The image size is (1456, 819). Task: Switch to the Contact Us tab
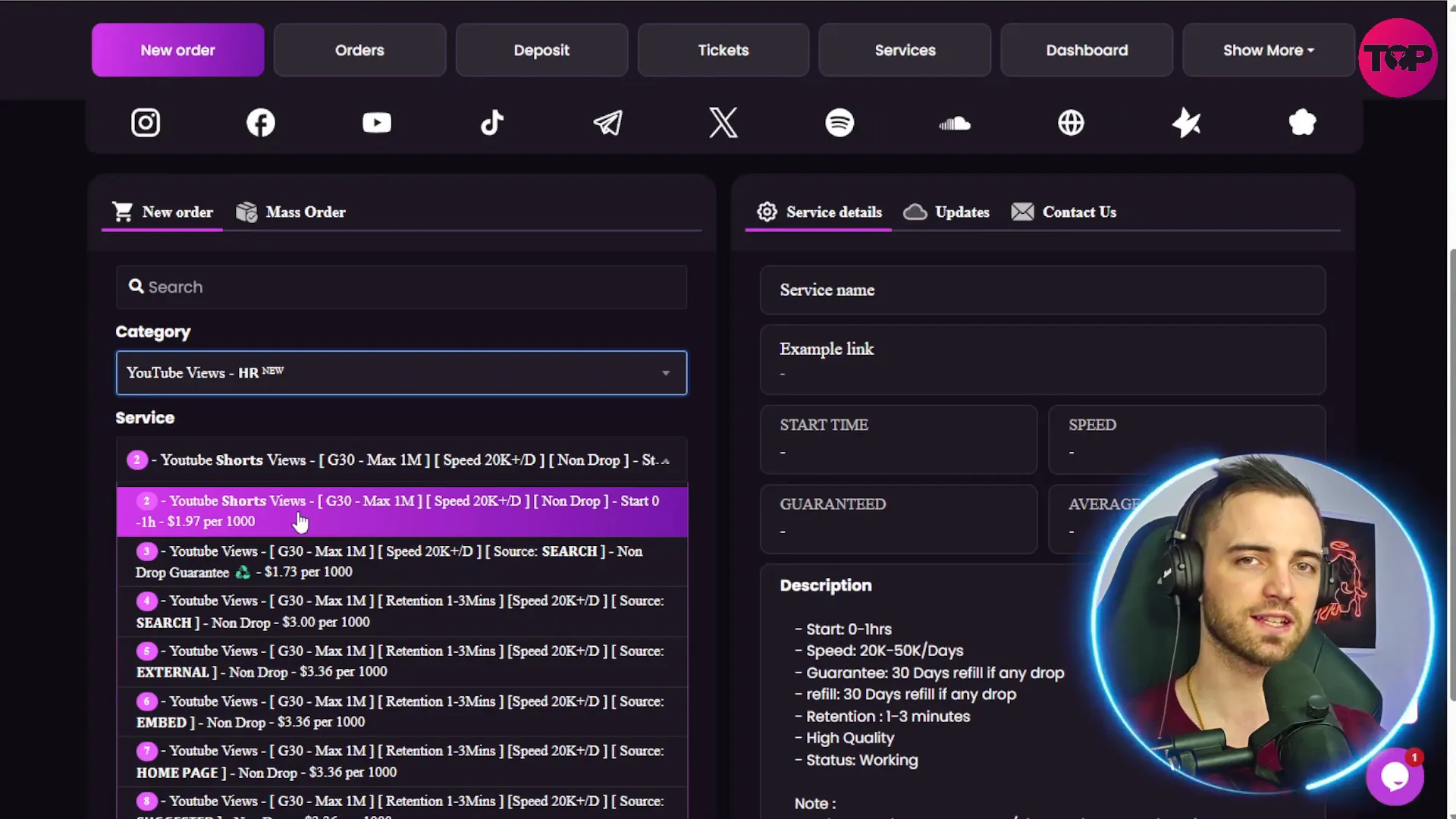1063,212
